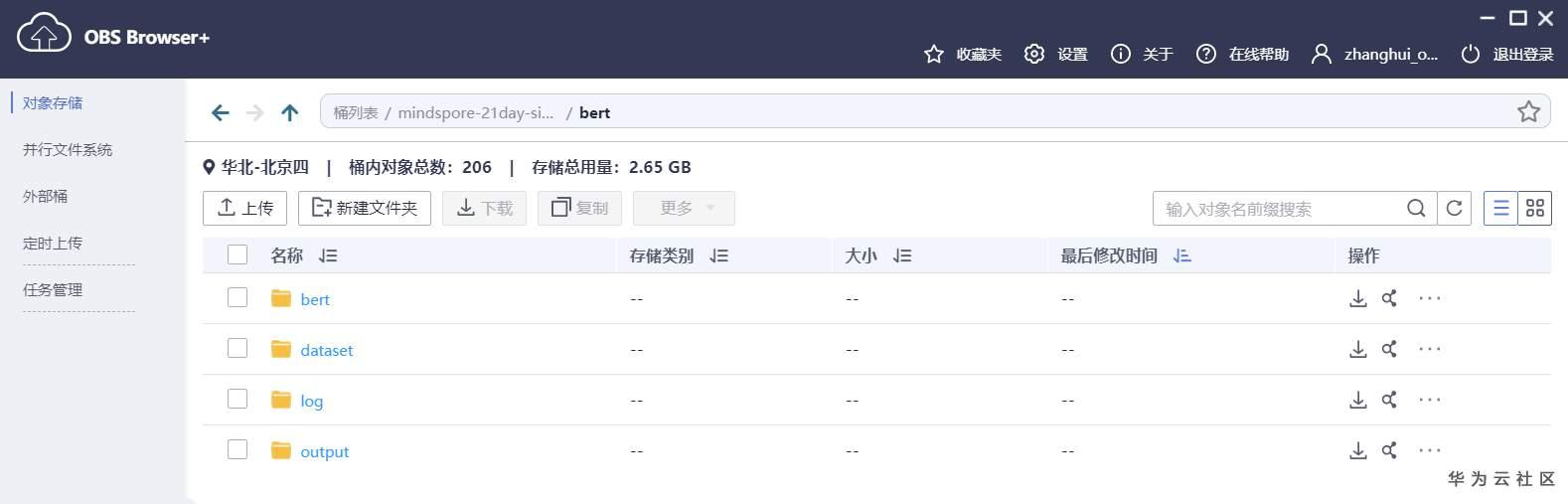Image resolution: width=1568 pixels, height=504 pixels.
Task: Bookmark current path with star icon
Action: [1528, 111]
